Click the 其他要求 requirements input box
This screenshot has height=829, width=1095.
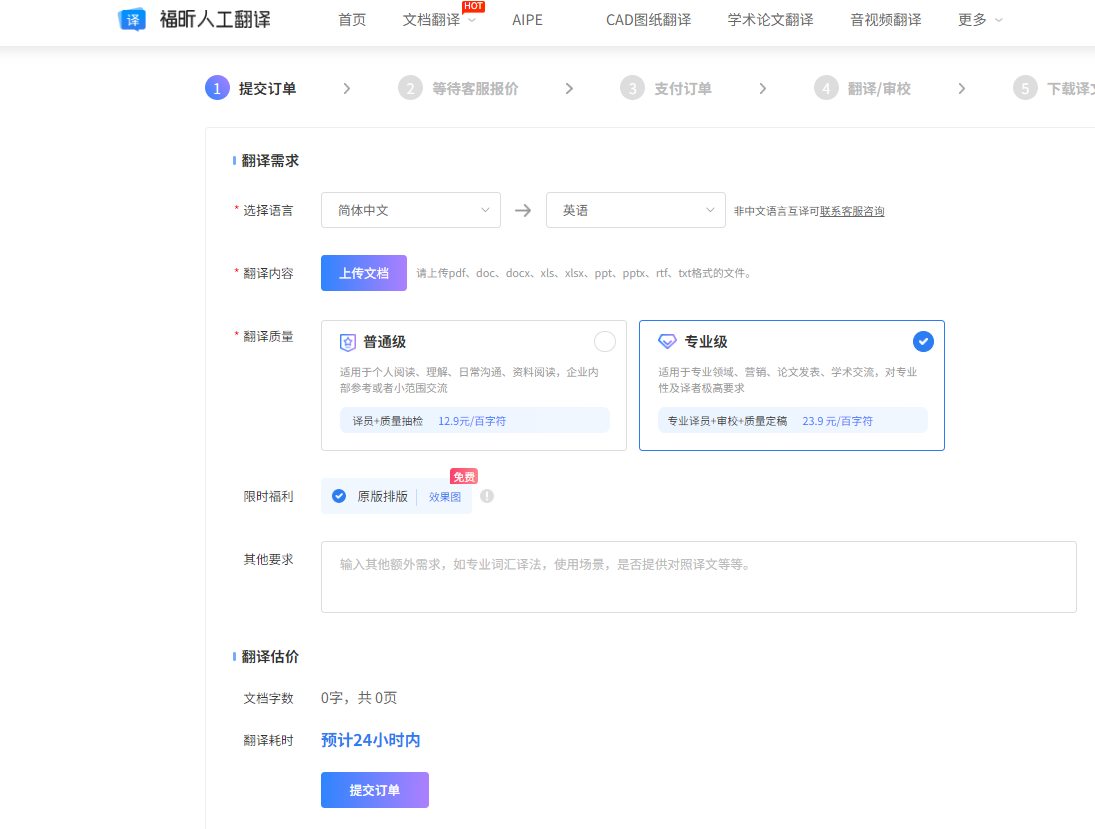pyautogui.click(x=698, y=575)
